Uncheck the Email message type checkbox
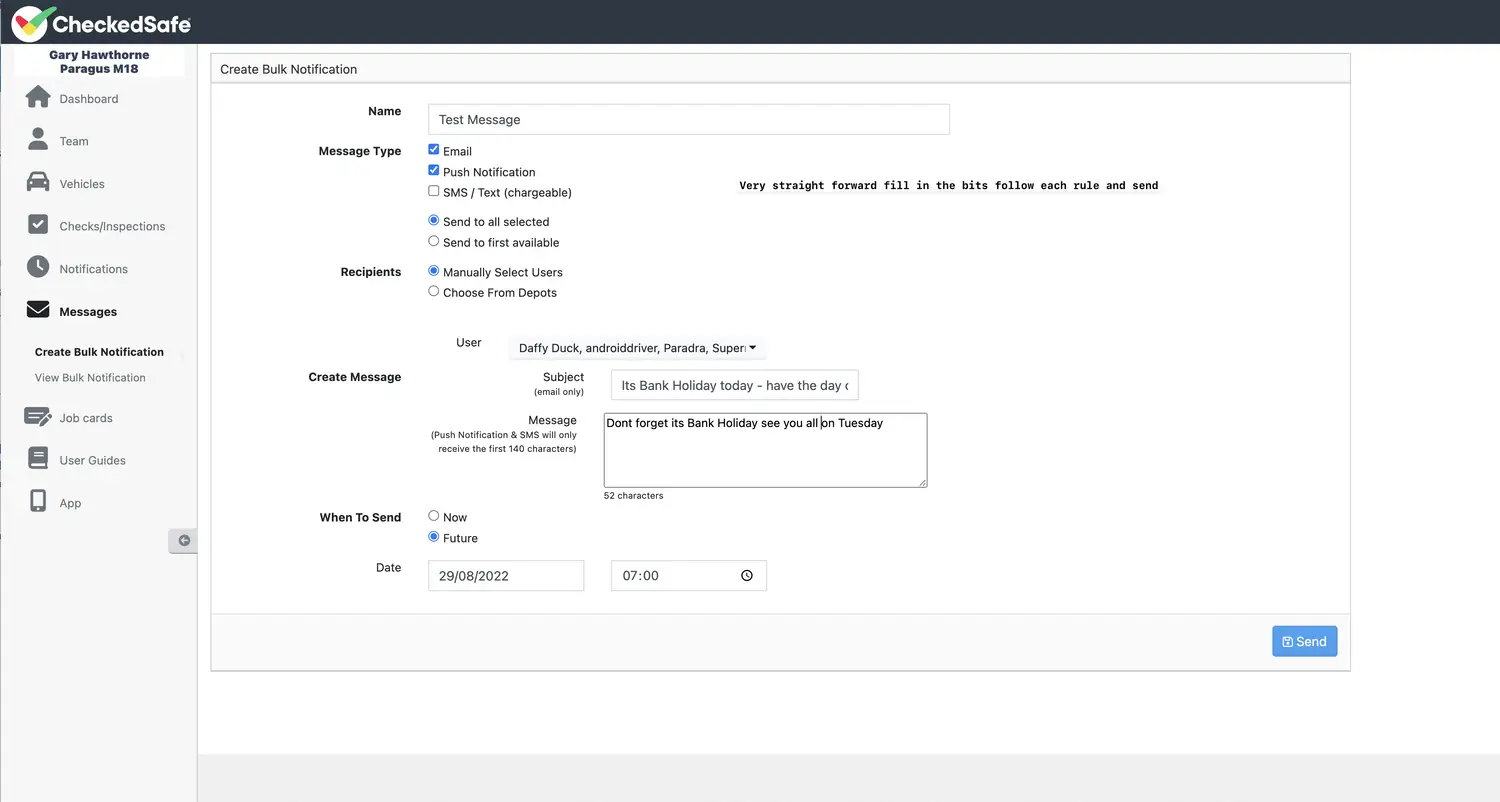 click(x=434, y=150)
